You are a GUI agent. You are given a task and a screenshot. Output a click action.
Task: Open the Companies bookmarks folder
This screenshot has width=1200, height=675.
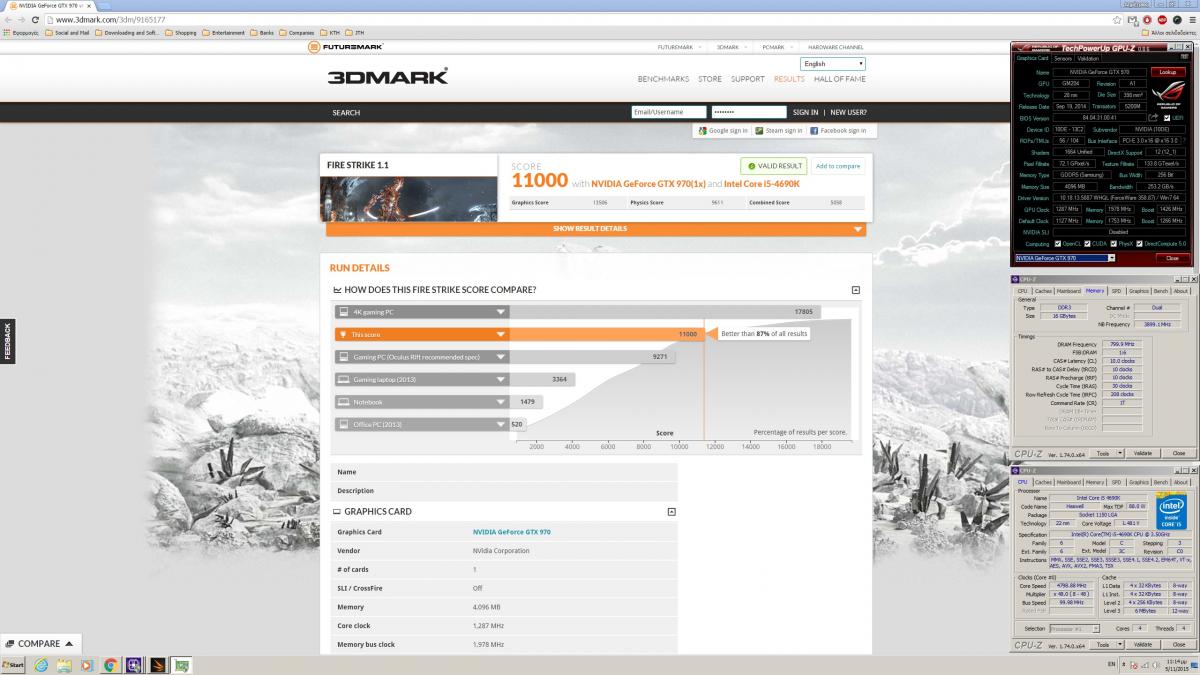coord(297,32)
